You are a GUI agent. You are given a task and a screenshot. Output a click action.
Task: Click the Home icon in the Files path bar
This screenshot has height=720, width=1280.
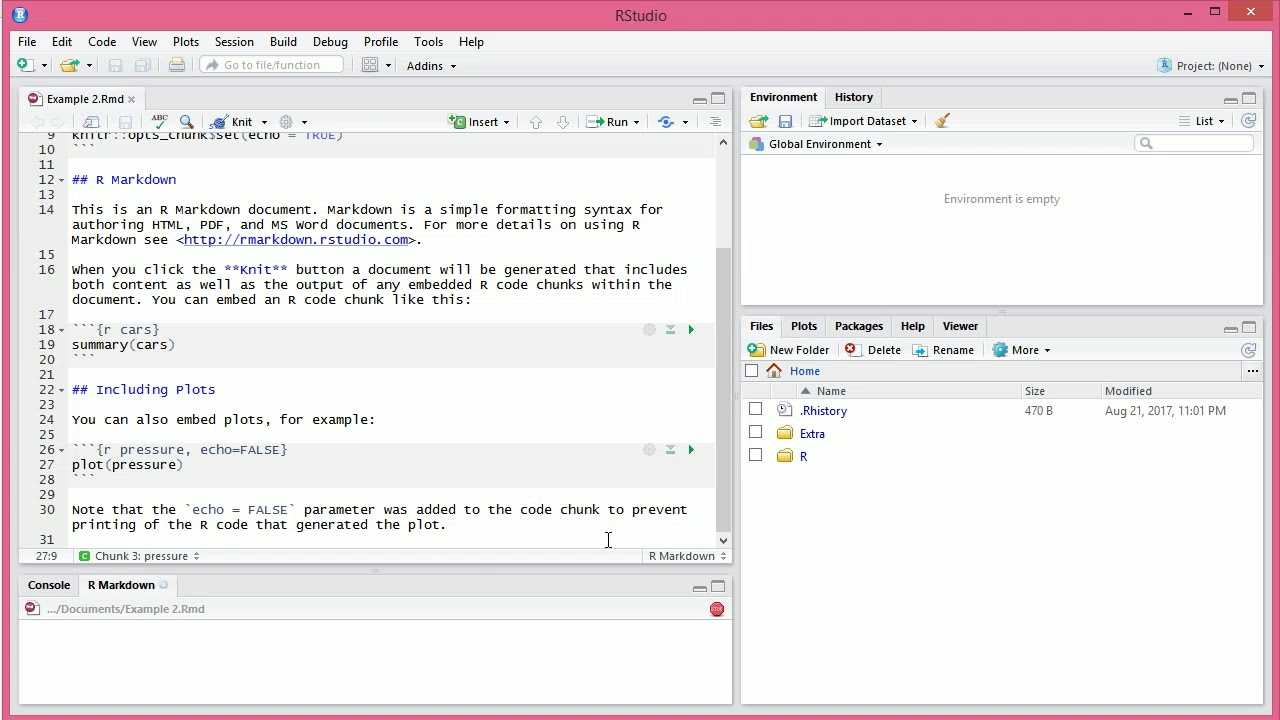(x=774, y=371)
